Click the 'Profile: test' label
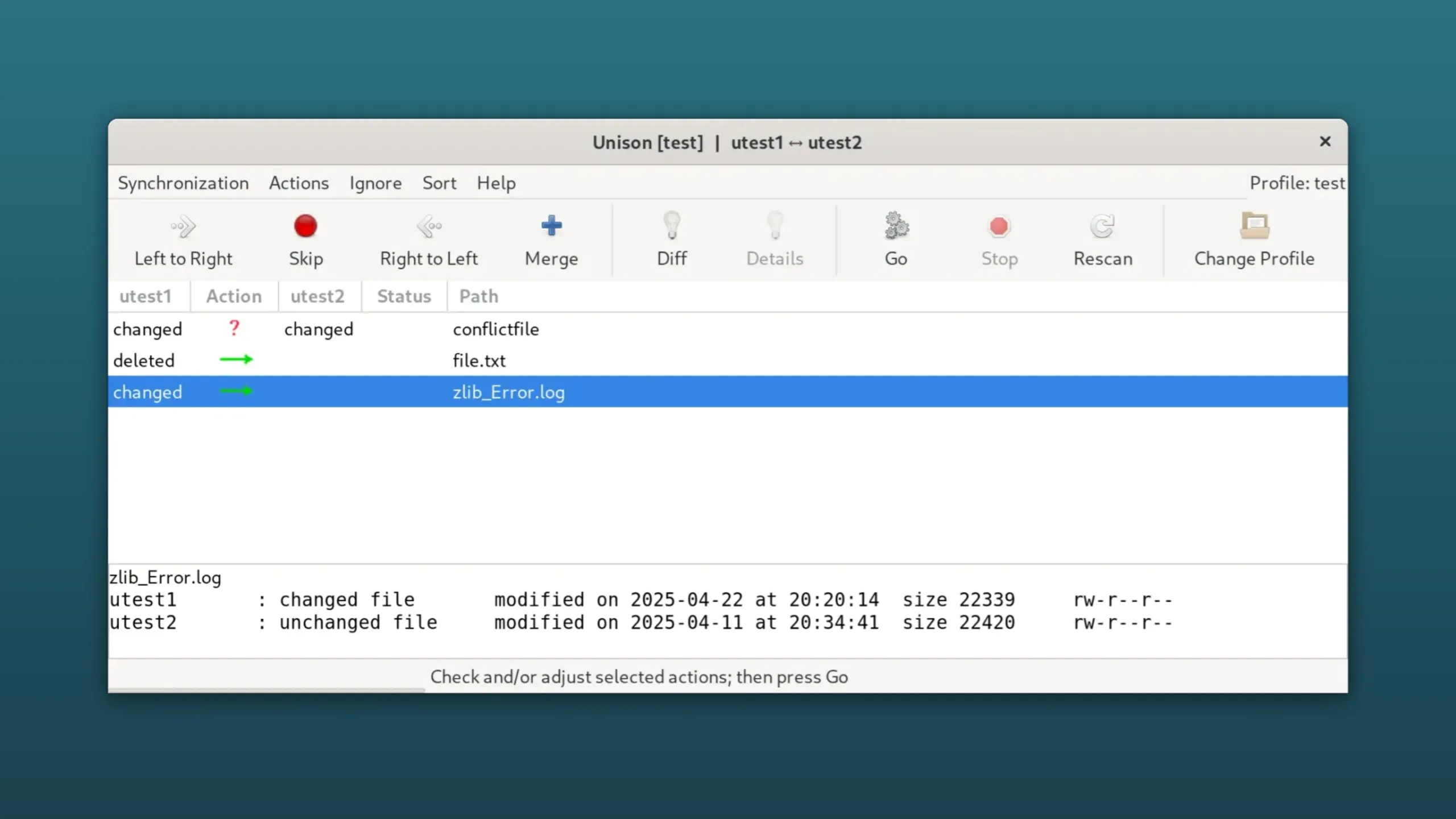 (x=1297, y=183)
